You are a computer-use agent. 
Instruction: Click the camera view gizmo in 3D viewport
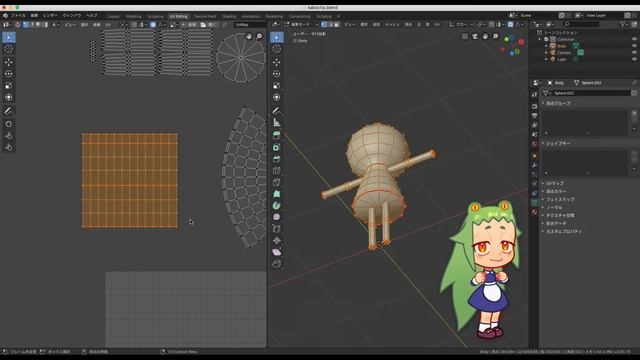pyautogui.click(x=475, y=37)
